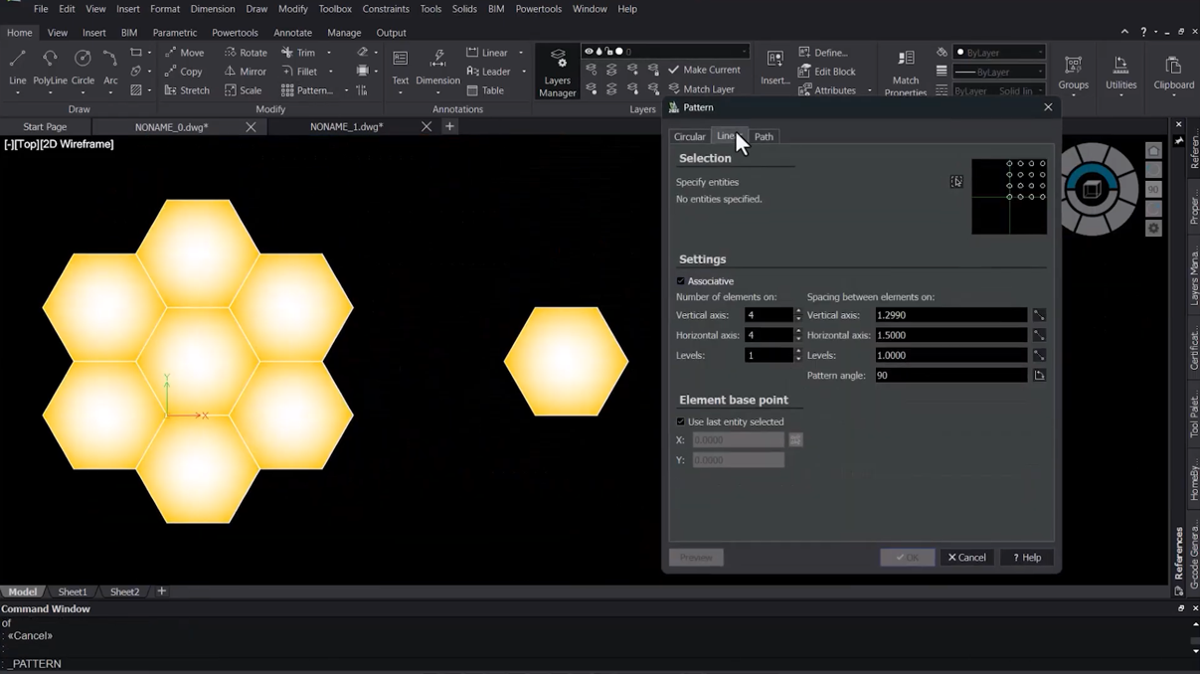
Task: Toggle the Associative checkbox
Action: pyautogui.click(x=681, y=281)
